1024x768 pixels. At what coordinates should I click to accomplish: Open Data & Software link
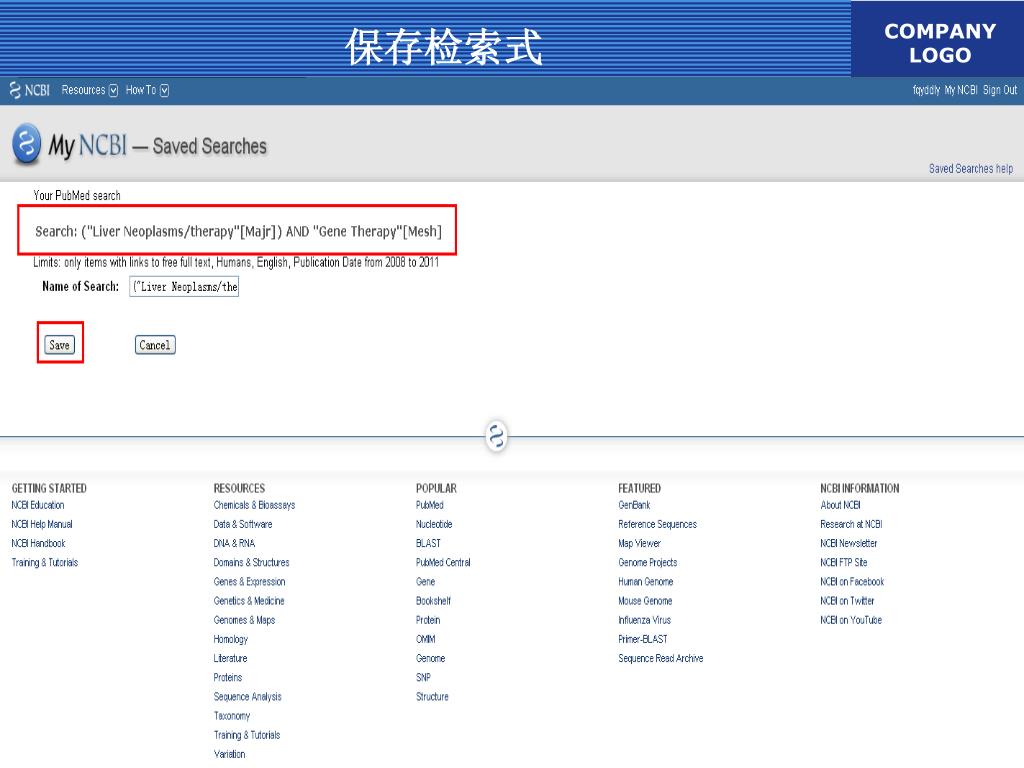[243, 524]
